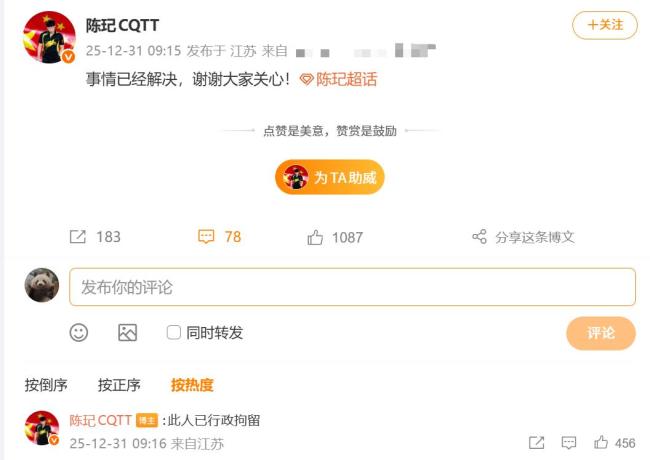
Task: Click the 发布你的评论 comment input box
Action: pyautogui.click(x=352, y=287)
